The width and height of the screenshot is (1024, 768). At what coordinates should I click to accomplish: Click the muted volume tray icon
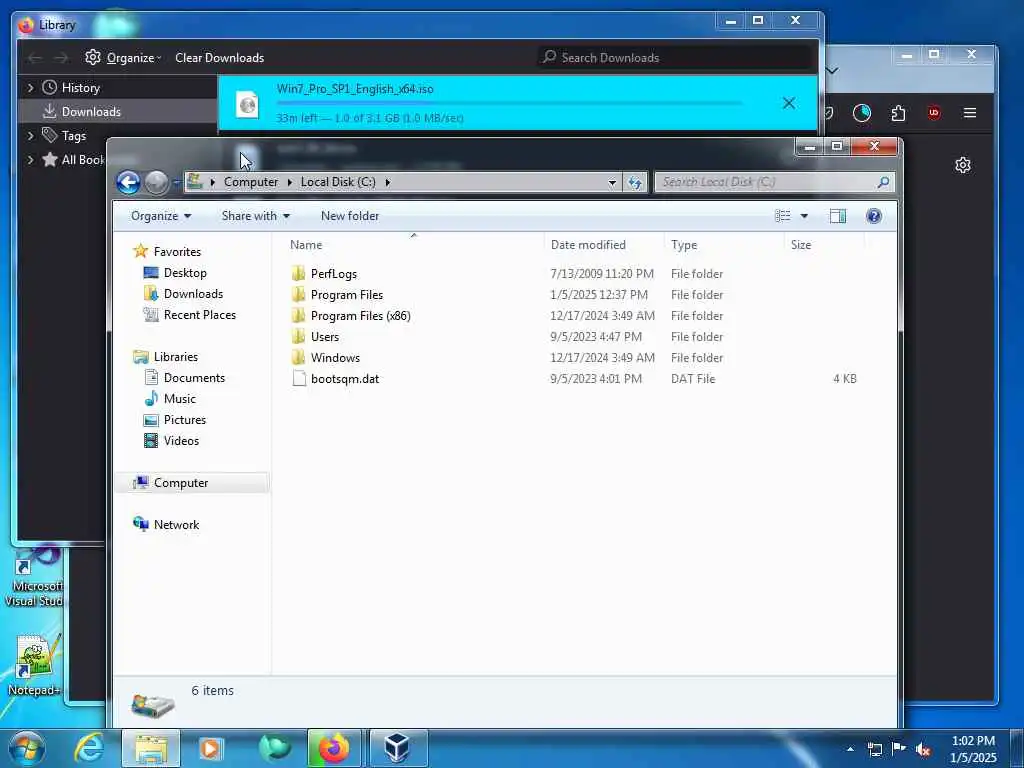[923, 750]
